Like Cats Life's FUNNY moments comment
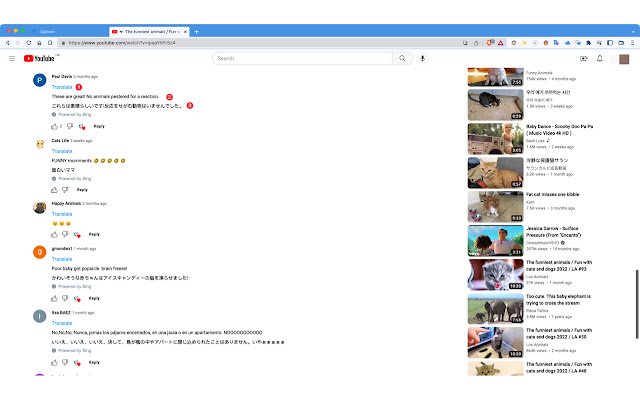Viewport: 640px width, 400px height. tap(54, 190)
